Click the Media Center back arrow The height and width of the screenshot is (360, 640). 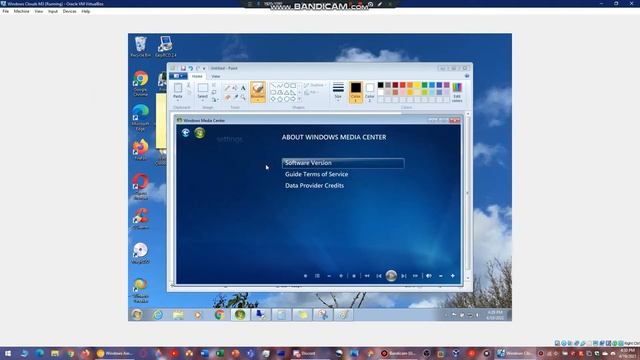186,133
